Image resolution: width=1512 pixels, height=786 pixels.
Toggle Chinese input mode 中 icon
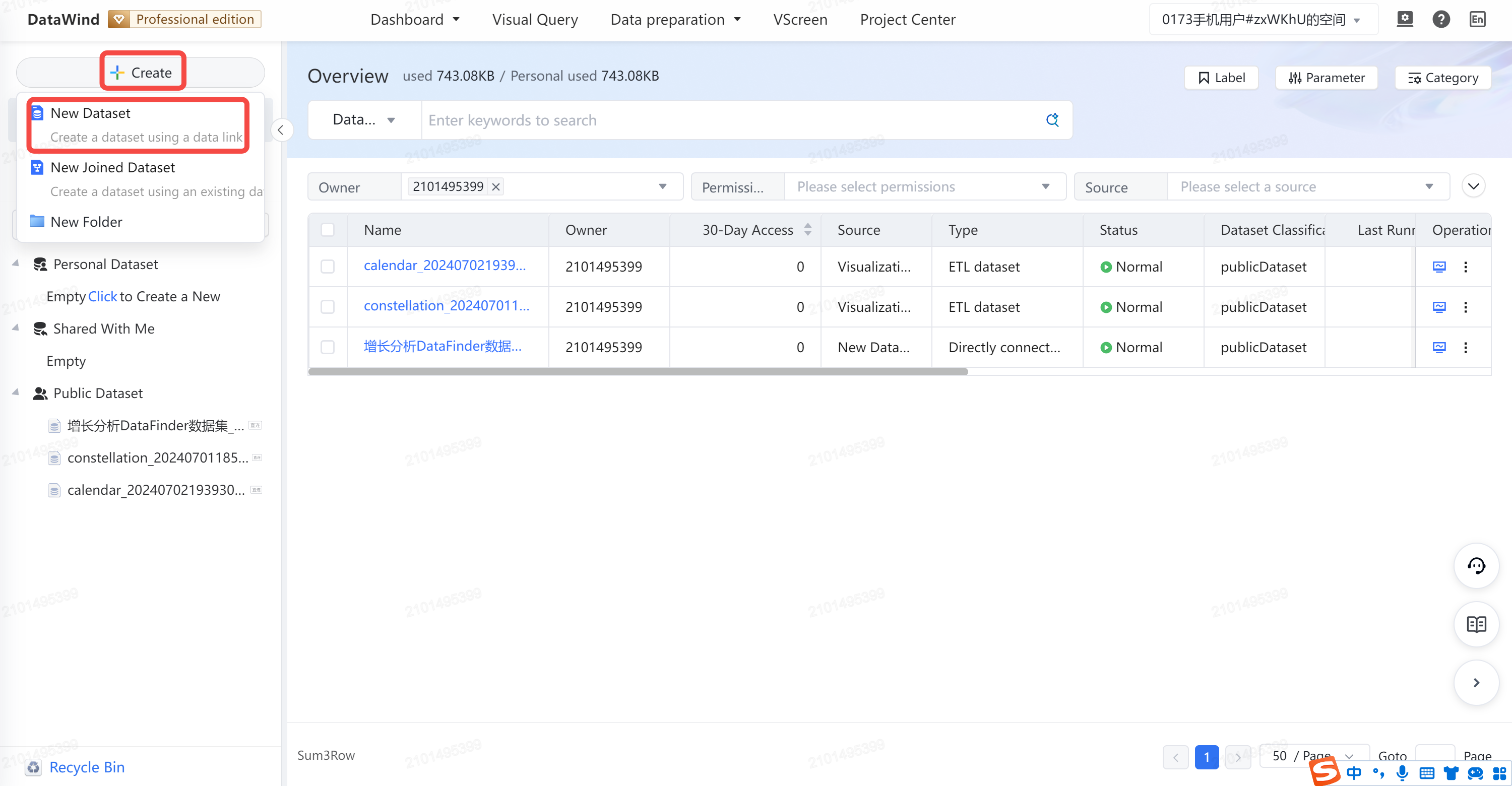pyautogui.click(x=1354, y=773)
